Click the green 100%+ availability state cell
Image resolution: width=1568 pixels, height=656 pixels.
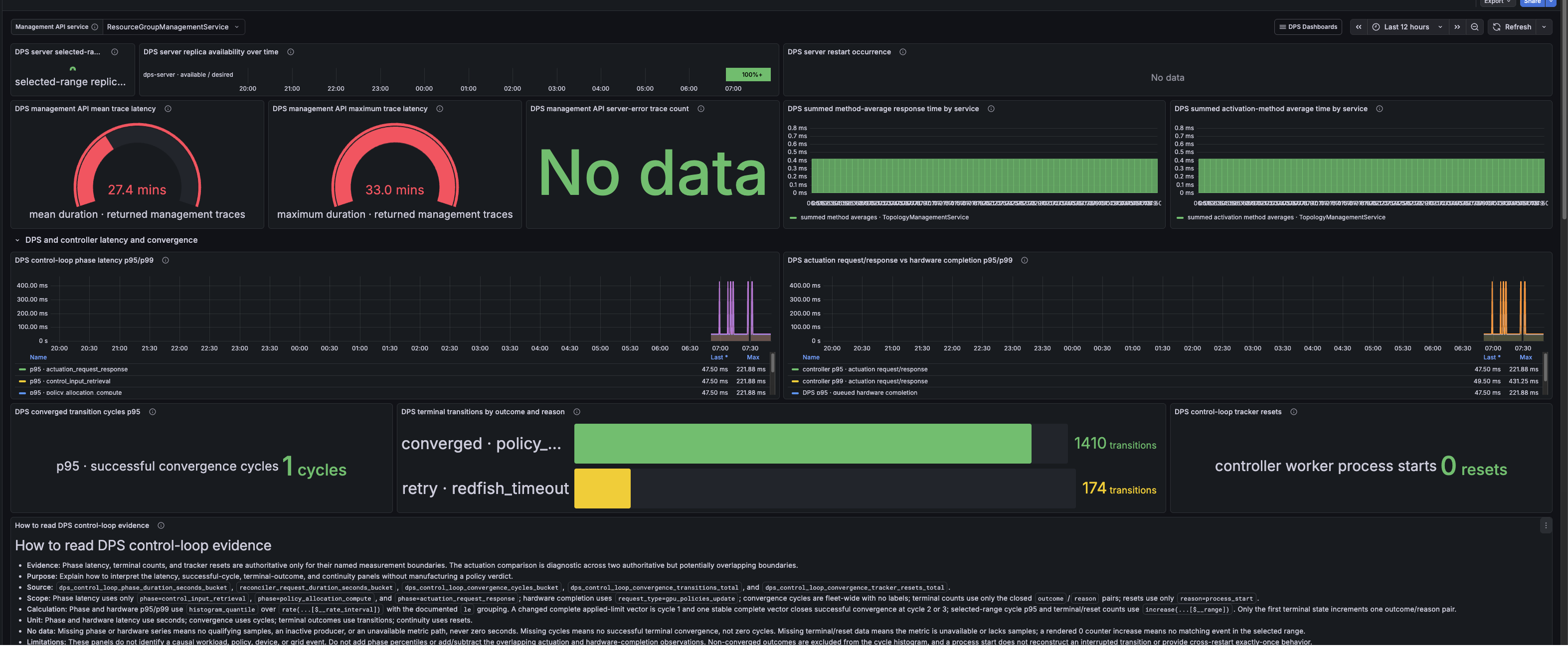(x=748, y=74)
